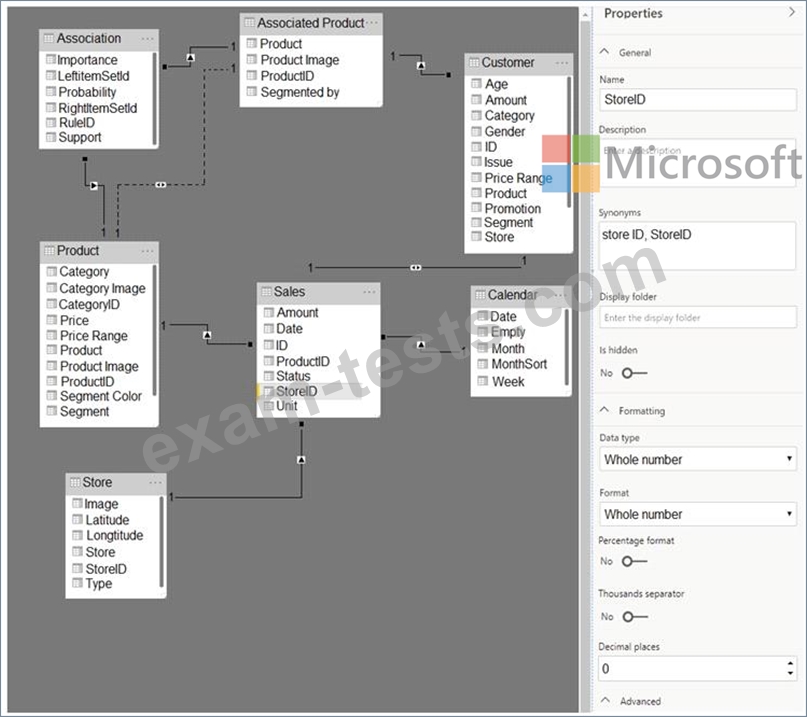Expand the Advanced section

[604, 701]
